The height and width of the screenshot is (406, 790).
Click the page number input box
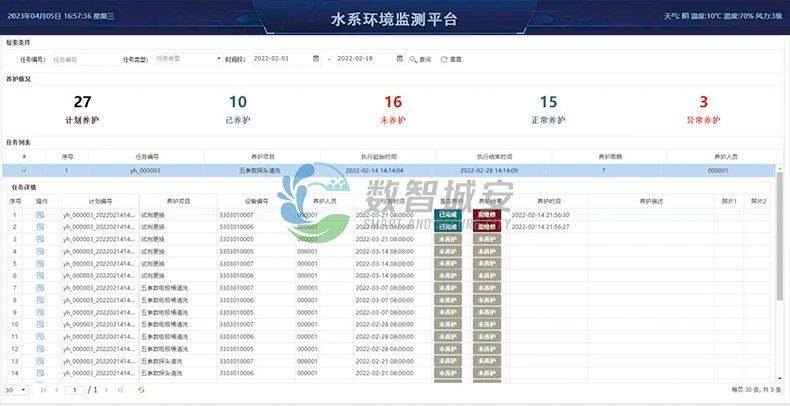tap(74, 389)
